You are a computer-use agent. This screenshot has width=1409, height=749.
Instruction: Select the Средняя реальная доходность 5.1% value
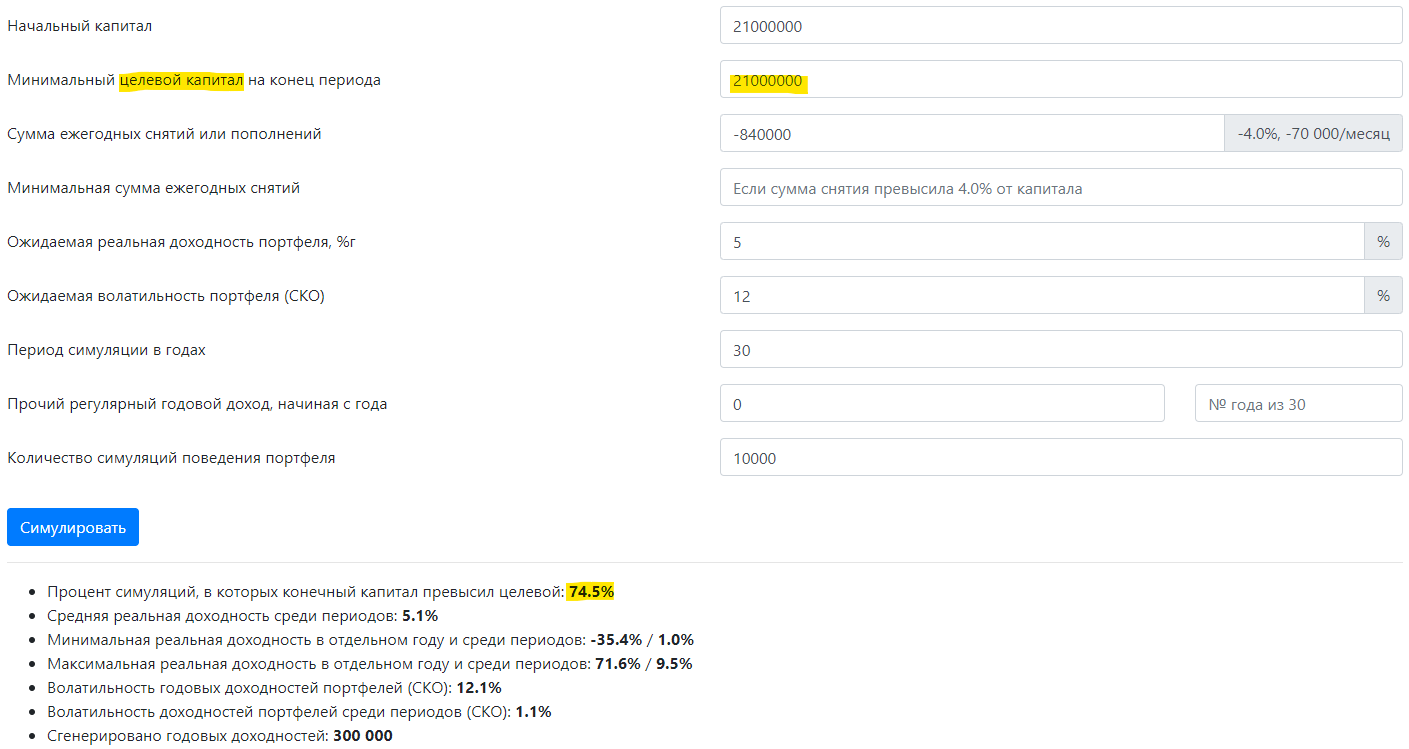click(x=420, y=616)
